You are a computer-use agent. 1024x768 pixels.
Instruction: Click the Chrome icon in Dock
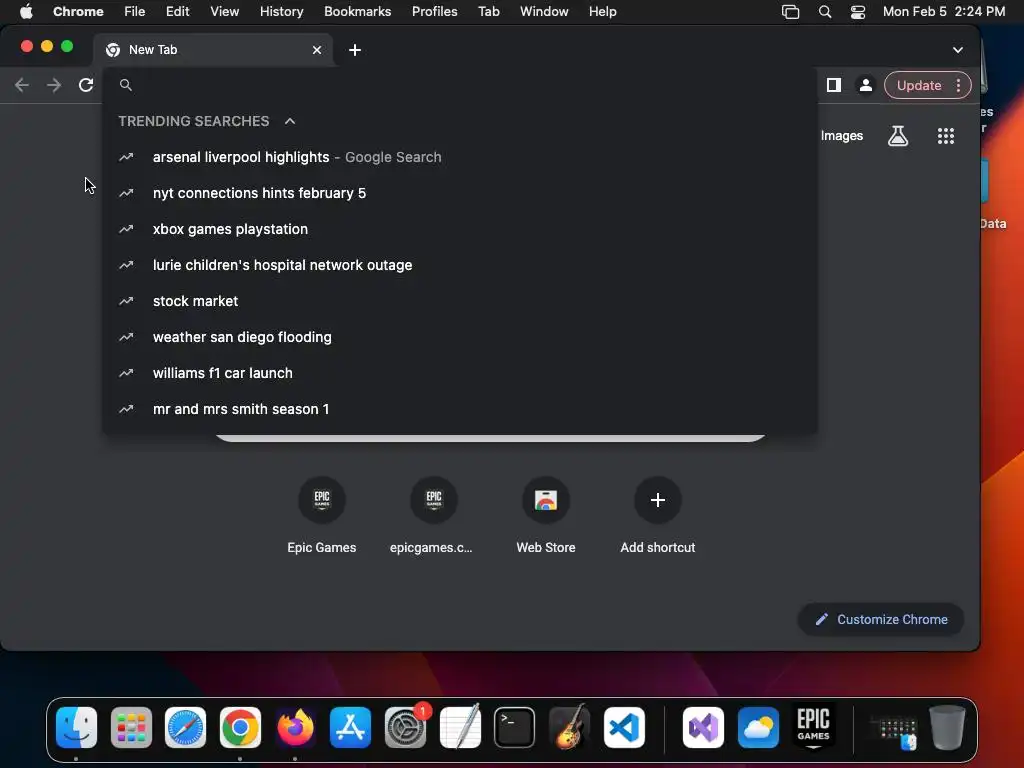(x=240, y=728)
